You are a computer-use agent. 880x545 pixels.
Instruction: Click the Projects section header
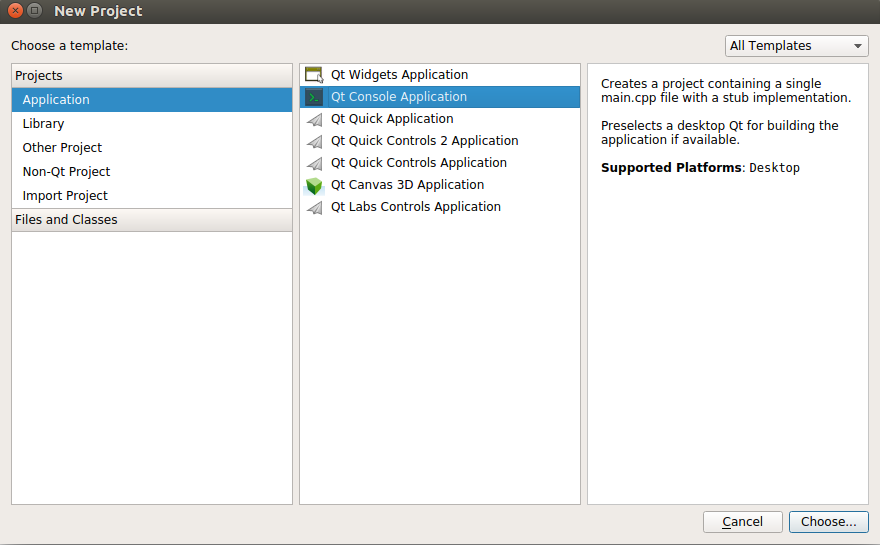coord(152,76)
